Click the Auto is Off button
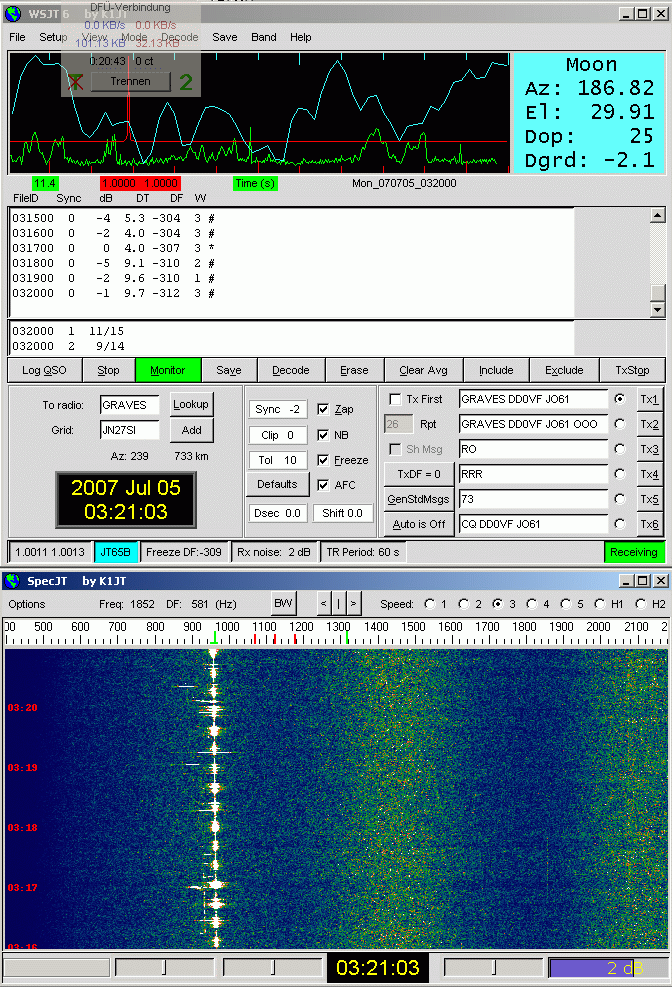 pos(419,524)
